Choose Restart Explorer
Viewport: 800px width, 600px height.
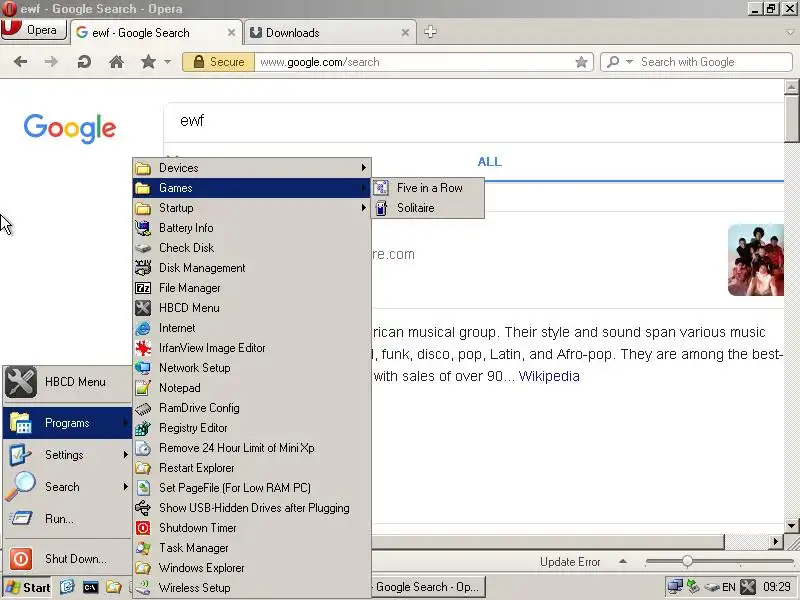tap(252, 467)
